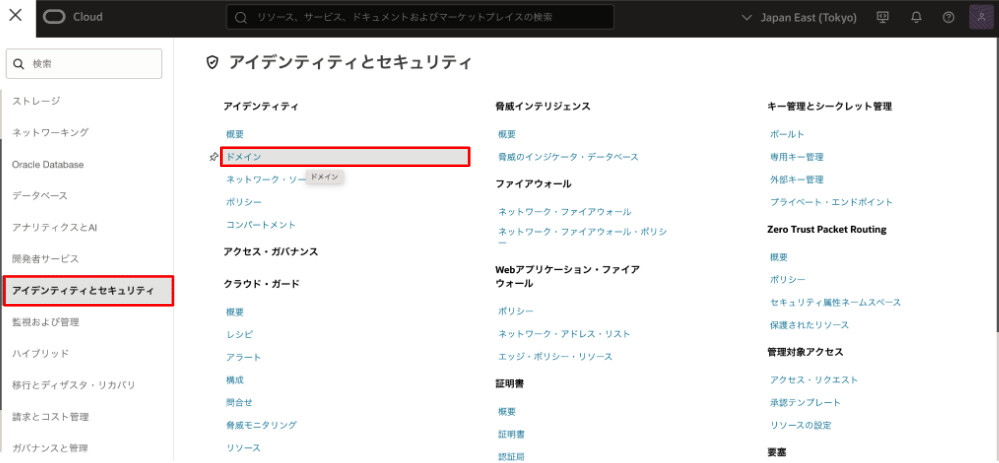The height and width of the screenshot is (463, 999).
Task: Open ポリシー under Zero Trust Packet Routing
Action: (787, 280)
